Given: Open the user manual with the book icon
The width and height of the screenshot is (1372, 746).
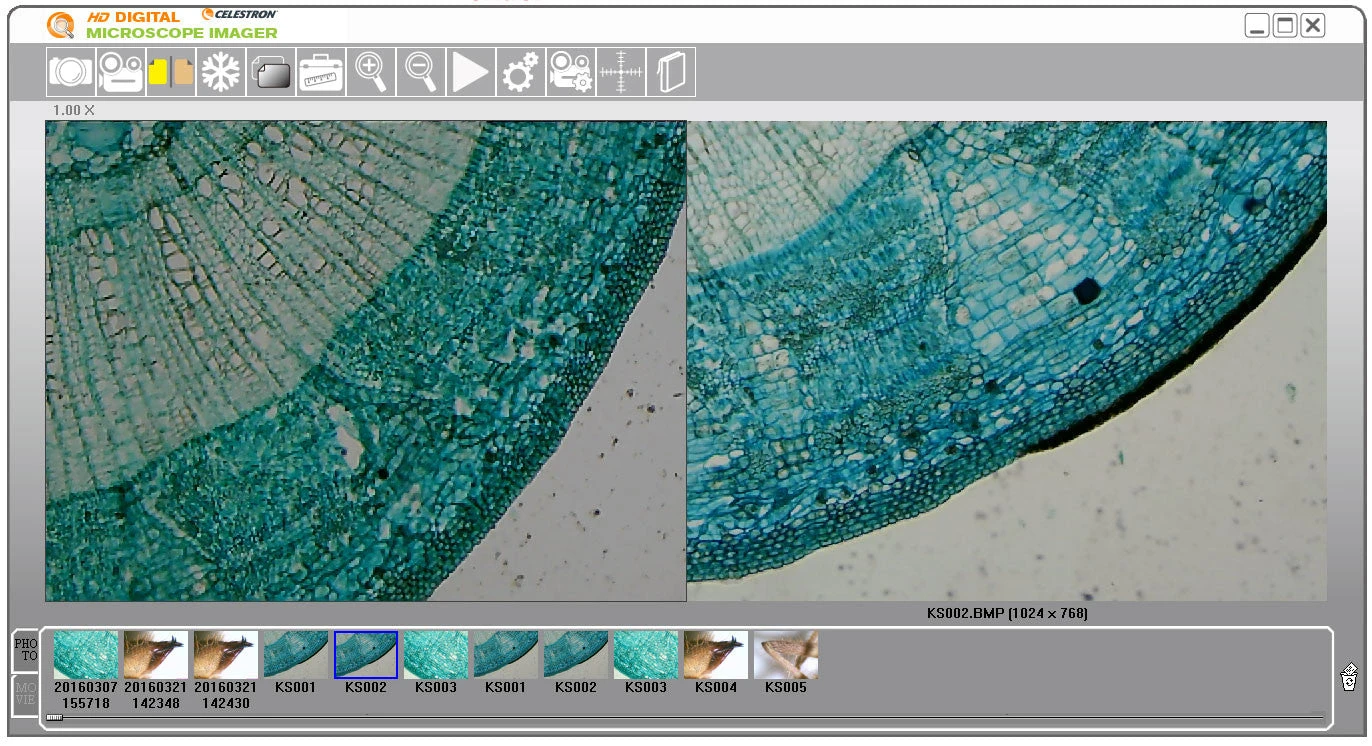Looking at the screenshot, I should pos(670,71).
